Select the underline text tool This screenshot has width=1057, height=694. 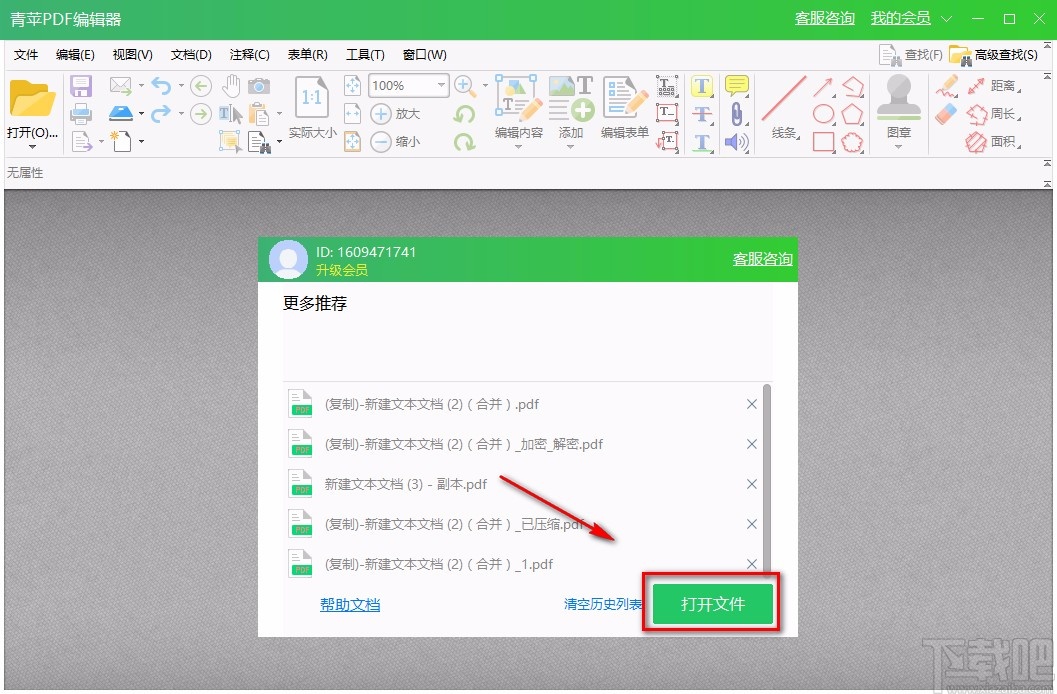click(702, 141)
